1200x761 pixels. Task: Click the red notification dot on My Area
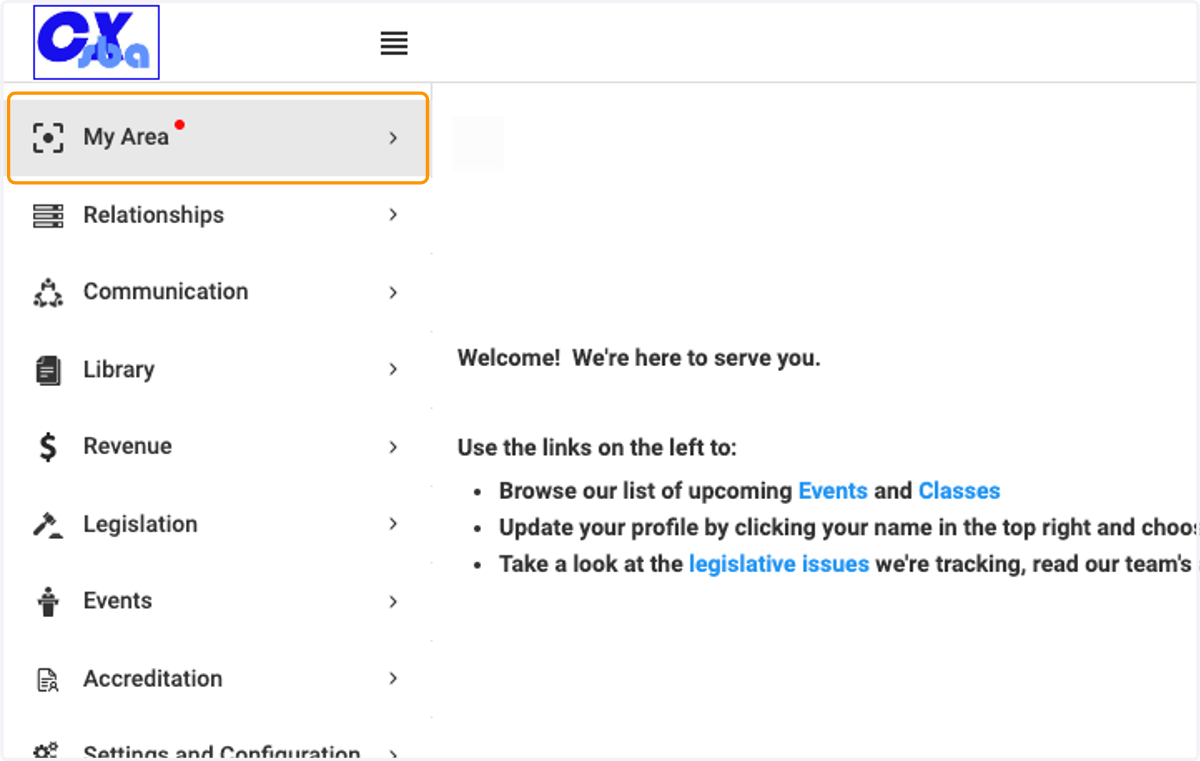point(179,125)
